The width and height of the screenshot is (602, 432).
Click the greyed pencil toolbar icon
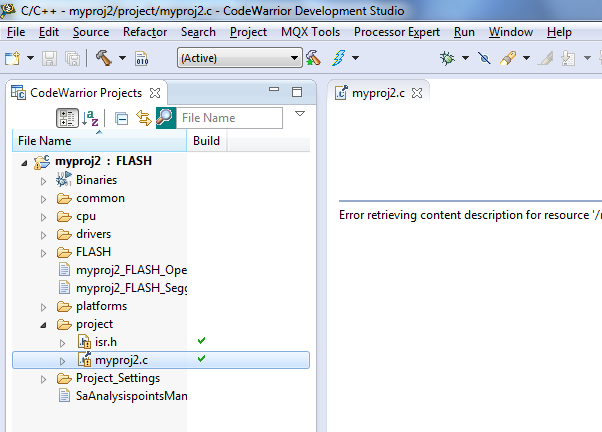[546, 58]
